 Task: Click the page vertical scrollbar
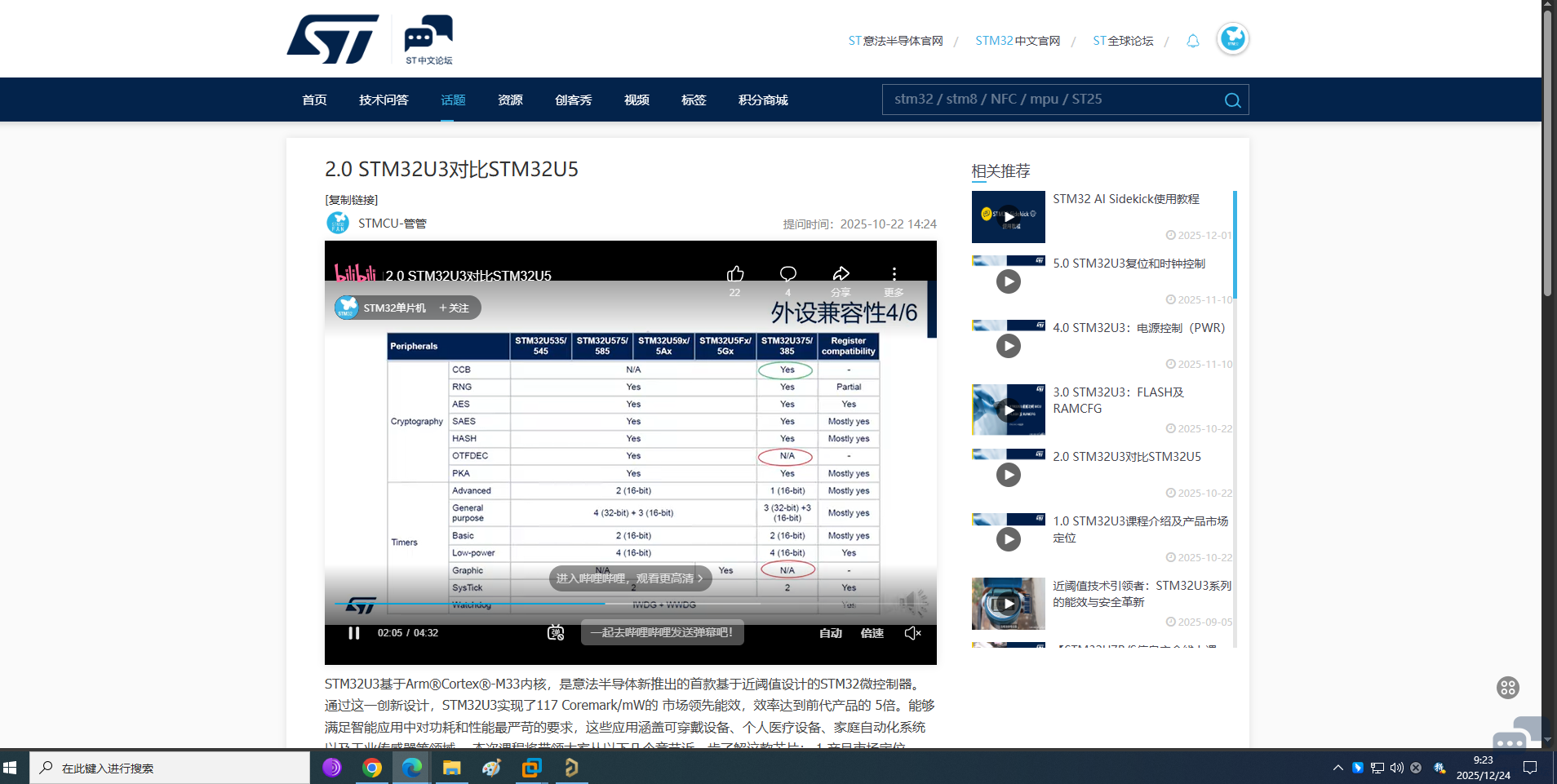pyautogui.click(x=1548, y=155)
